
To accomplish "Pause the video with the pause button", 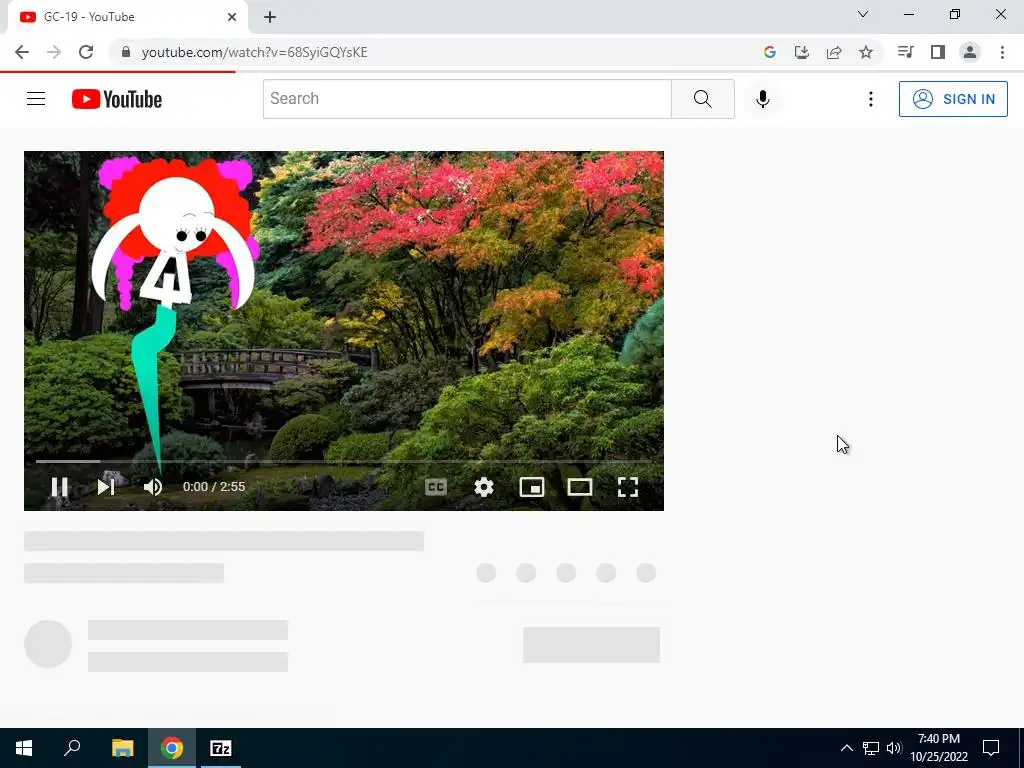I will (x=59, y=487).
